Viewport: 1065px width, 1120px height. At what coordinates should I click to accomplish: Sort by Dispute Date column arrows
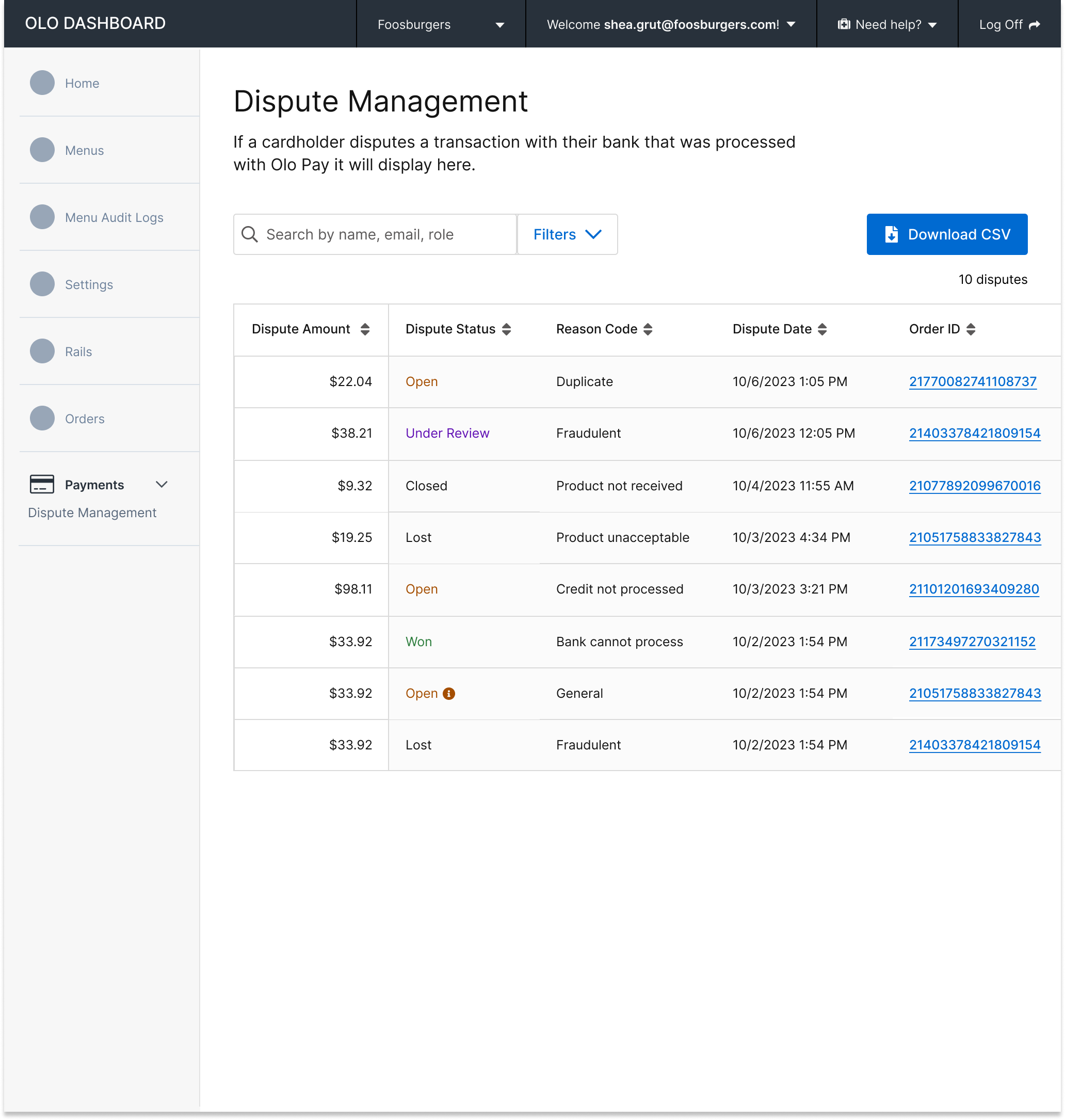[822, 329]
